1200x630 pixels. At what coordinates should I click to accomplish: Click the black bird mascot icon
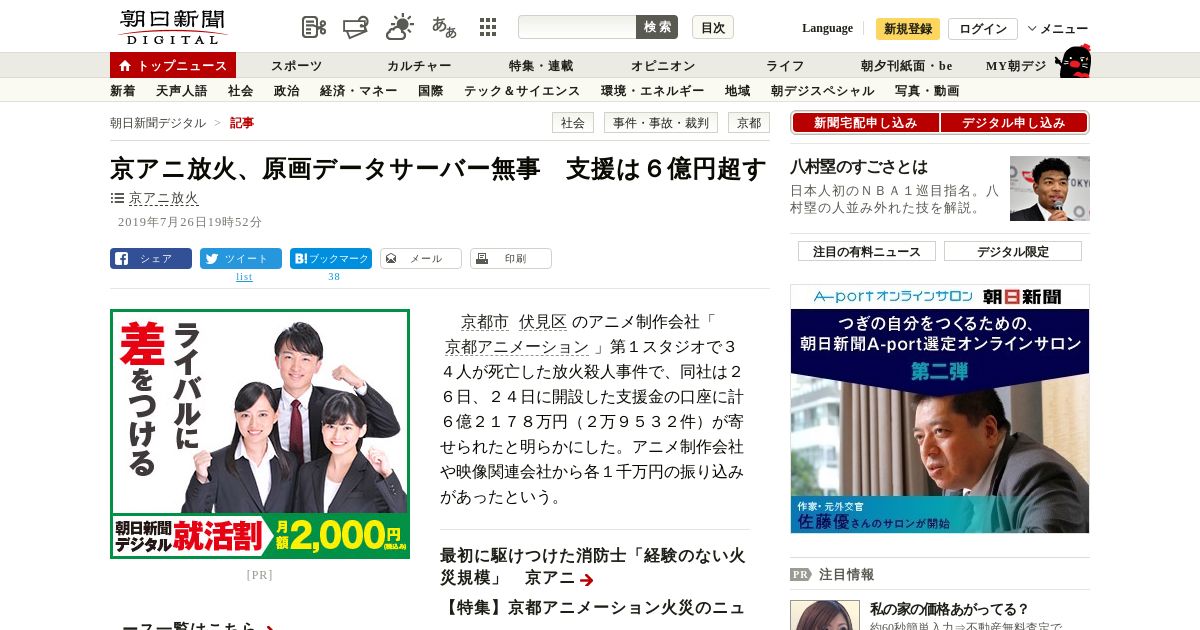(1073, 61)
